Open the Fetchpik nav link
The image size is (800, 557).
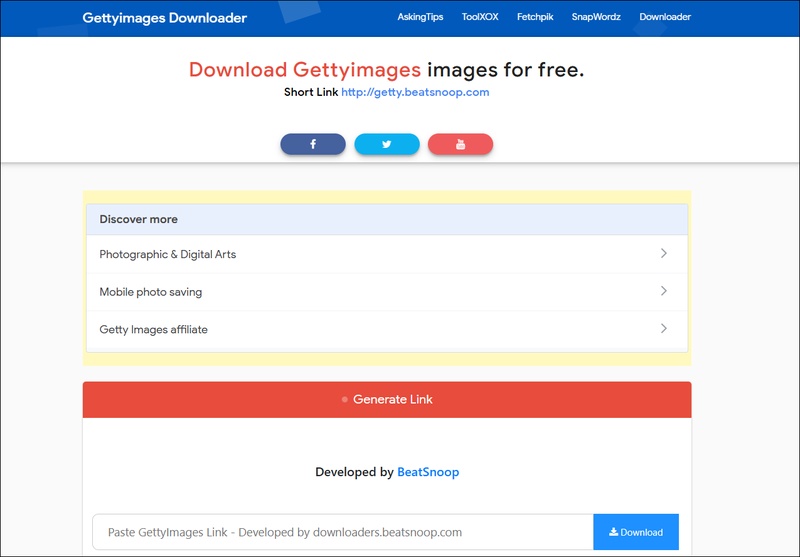(535, 17)
